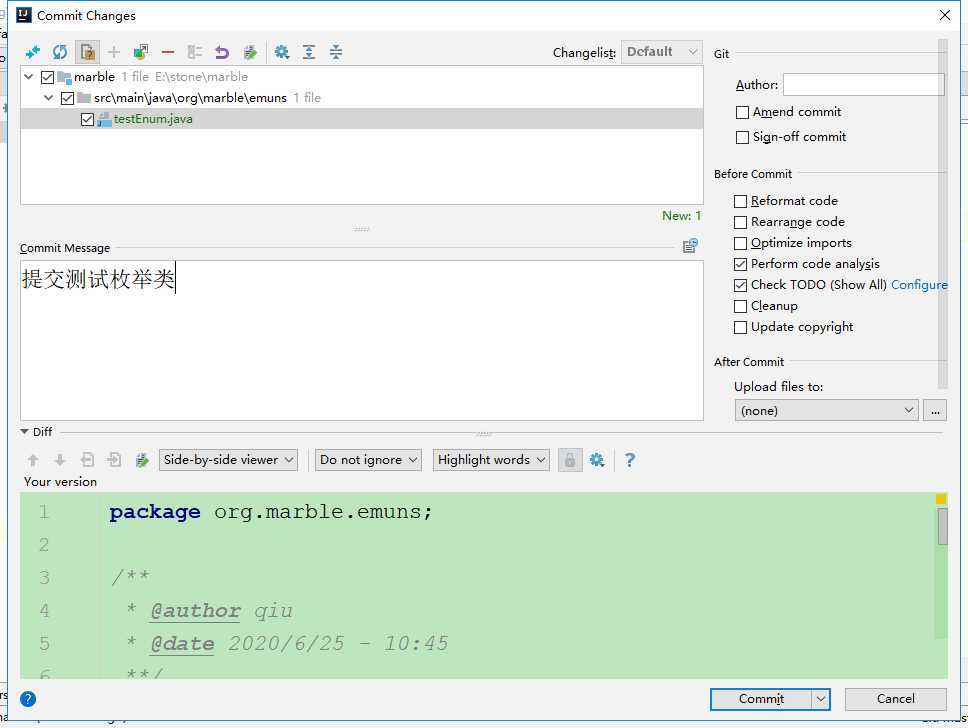The image size is (968, 728).
Task: Open the Changelist Default dropdown
Action: click(x=662, y=52)
